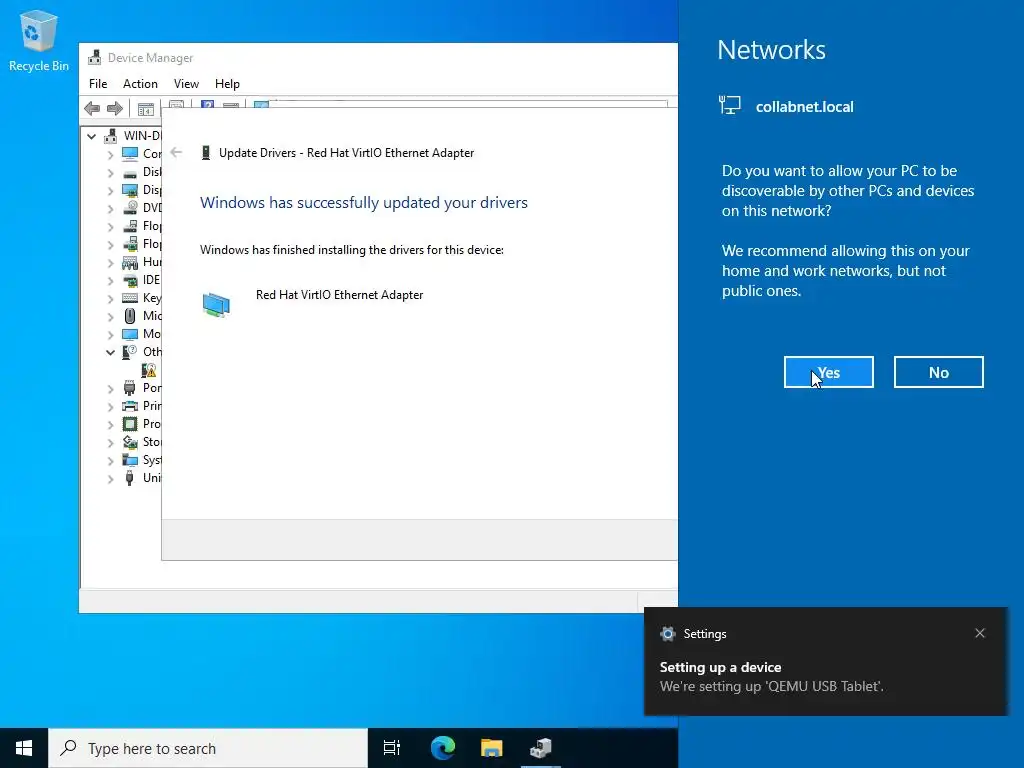Expand the Display adapters category chevron

(x=110, y=191)
